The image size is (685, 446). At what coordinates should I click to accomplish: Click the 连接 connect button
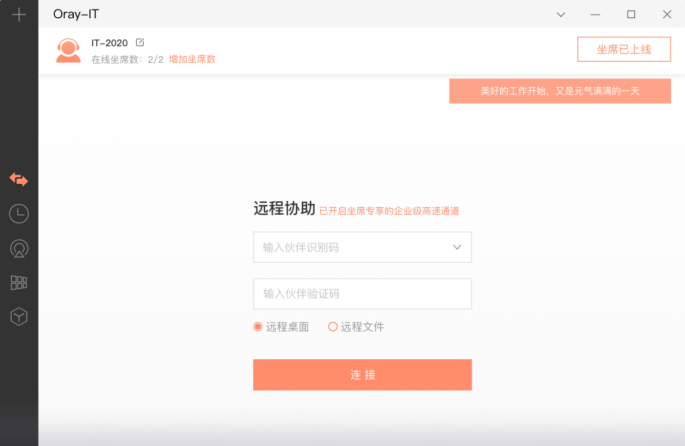point(362,375)
